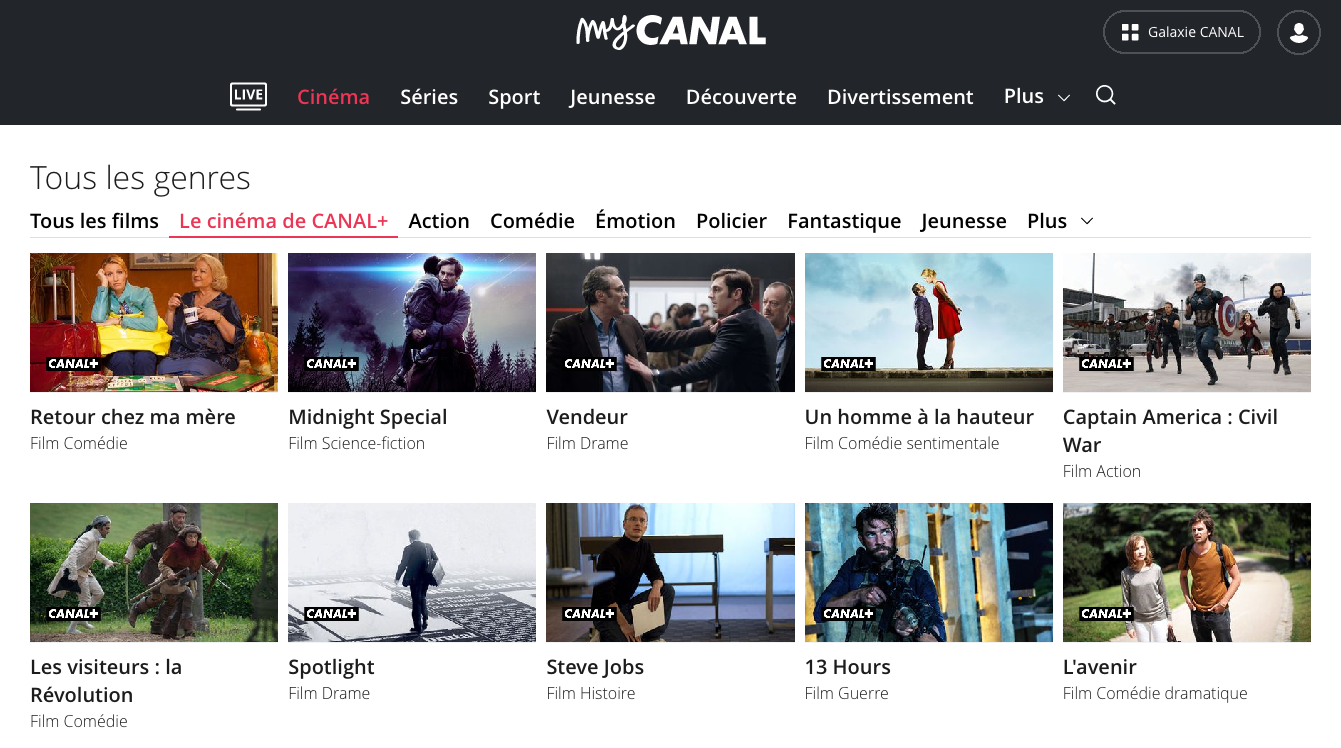1341x748 pixels.
Task: Click the Retour chez ma mère title
Action: (133, 417)
